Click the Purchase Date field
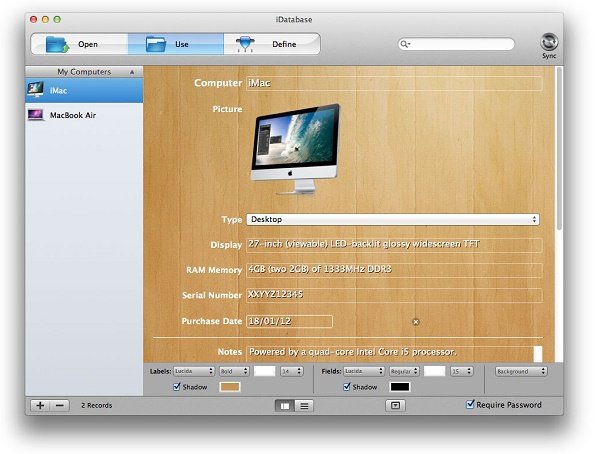Image resolution: width=600 pixels, height=454 pixels. click(x=289, y=321)
